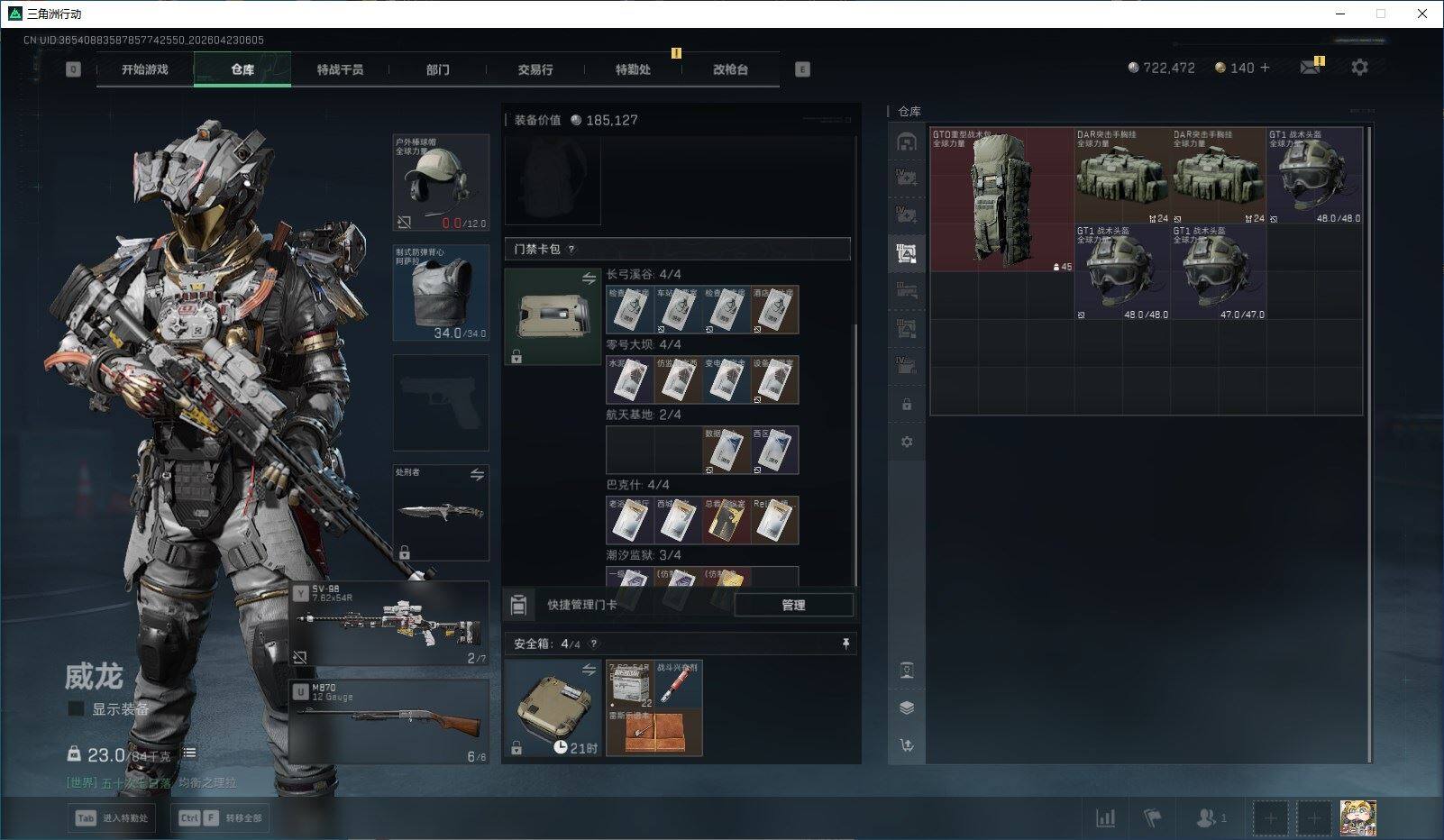Click the E next-tab key icon
The height and width of the screenshot is (840, 1444).
[802, 69]
